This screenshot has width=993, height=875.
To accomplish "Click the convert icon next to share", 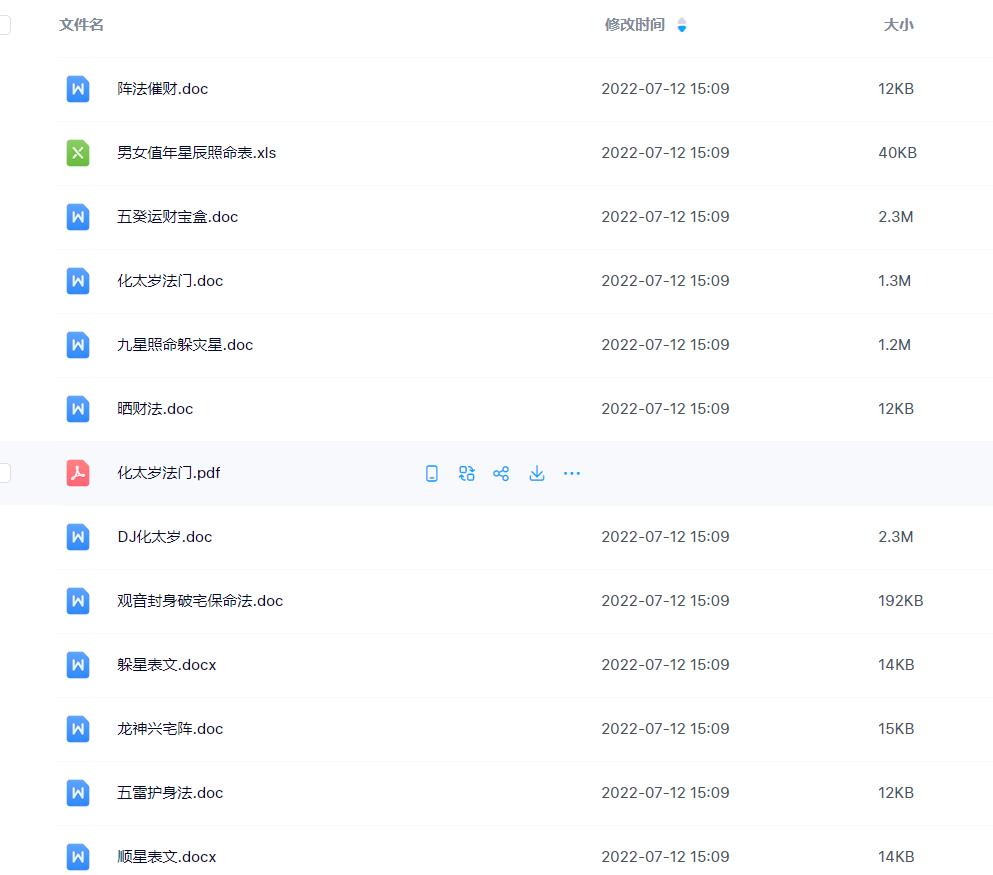I will 467,473.
